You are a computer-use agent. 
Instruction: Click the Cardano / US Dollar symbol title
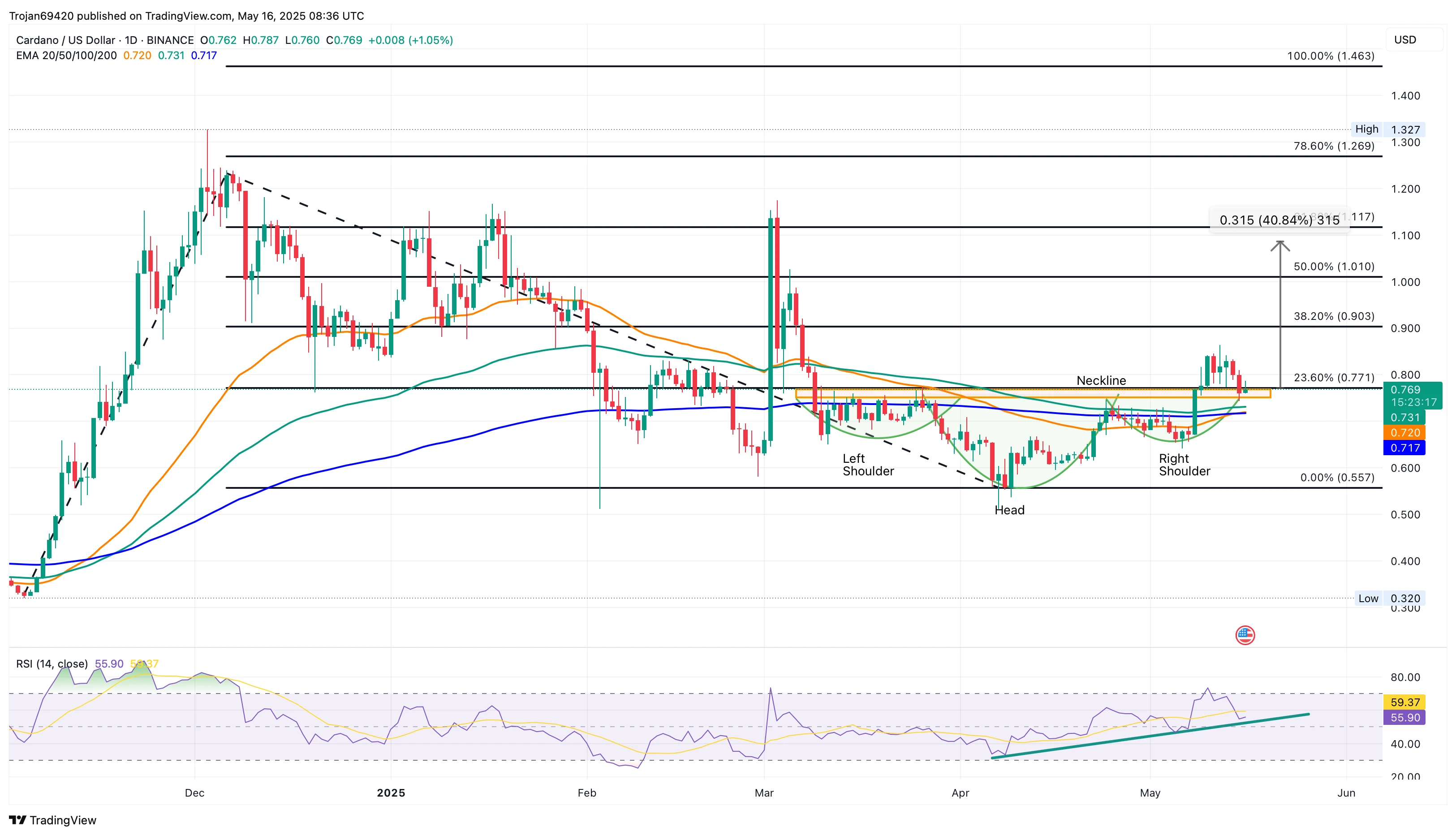click(x=66, y=40)
